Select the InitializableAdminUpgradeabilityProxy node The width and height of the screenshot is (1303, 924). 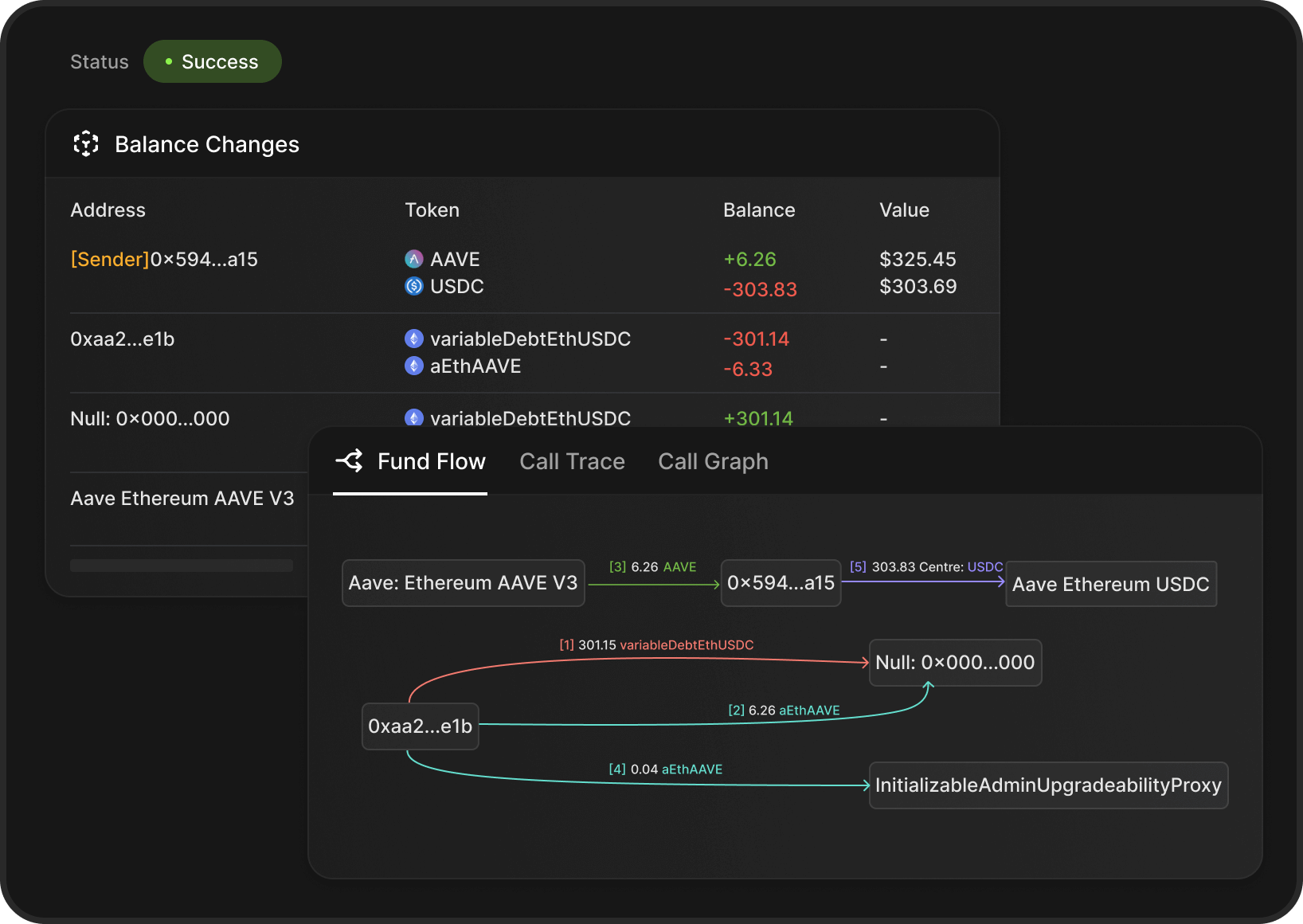point(1049,785)
